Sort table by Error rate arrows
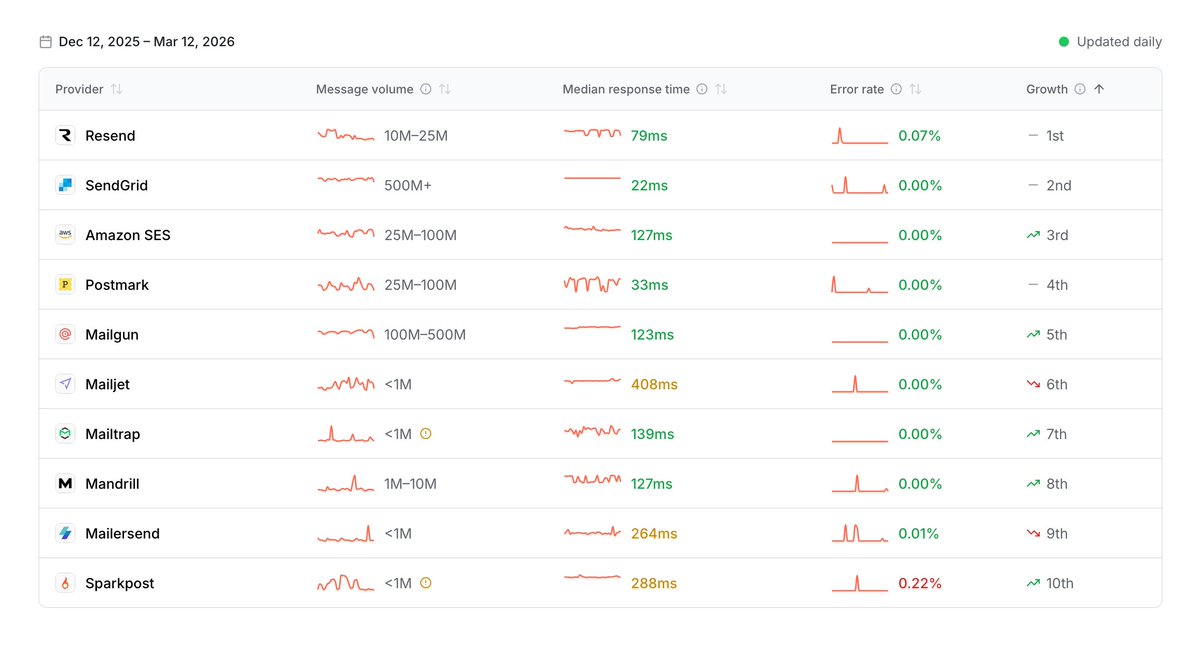The image size is (1200, 647). click(915, 89)
